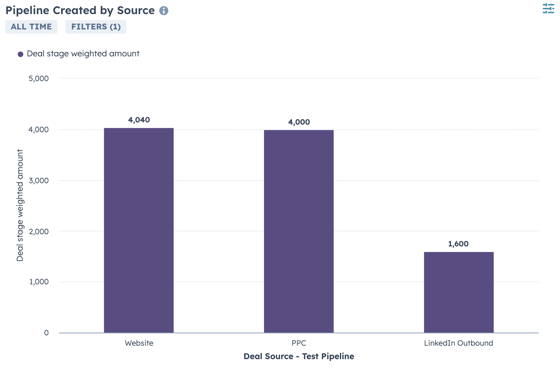Click the LinkedIn Outbound x-axis label
Screen dimensions: 560x377
coord(459,343)
